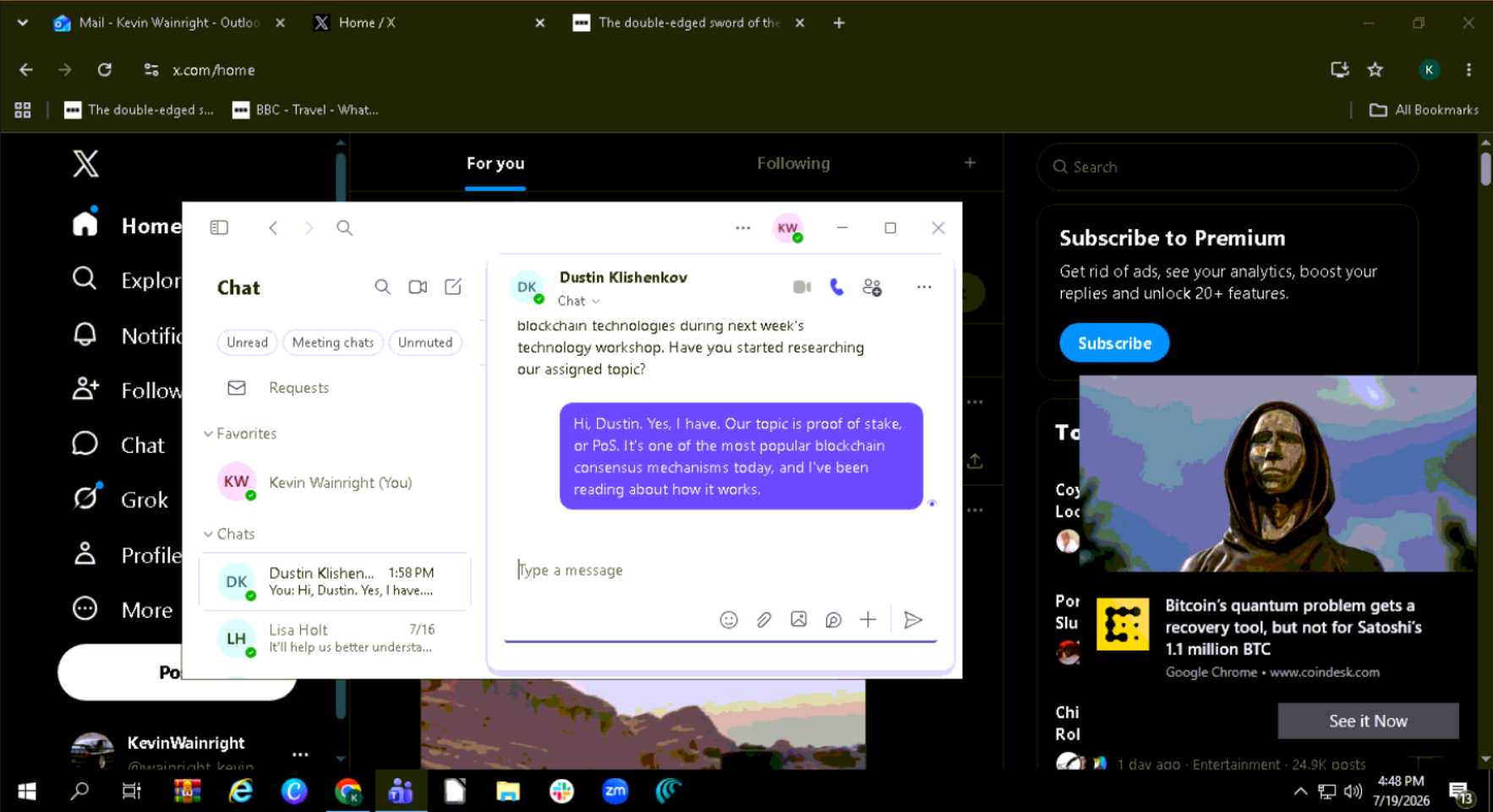The image size is (1493, 812).
Task: Open File Explorer from taskbar
Action: (x=507, y=791)
